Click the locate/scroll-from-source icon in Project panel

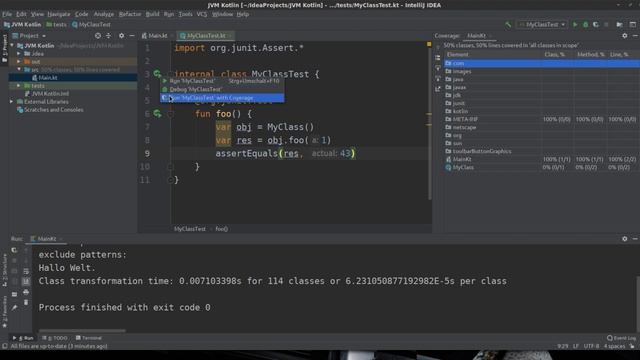[x=98, y=36]
